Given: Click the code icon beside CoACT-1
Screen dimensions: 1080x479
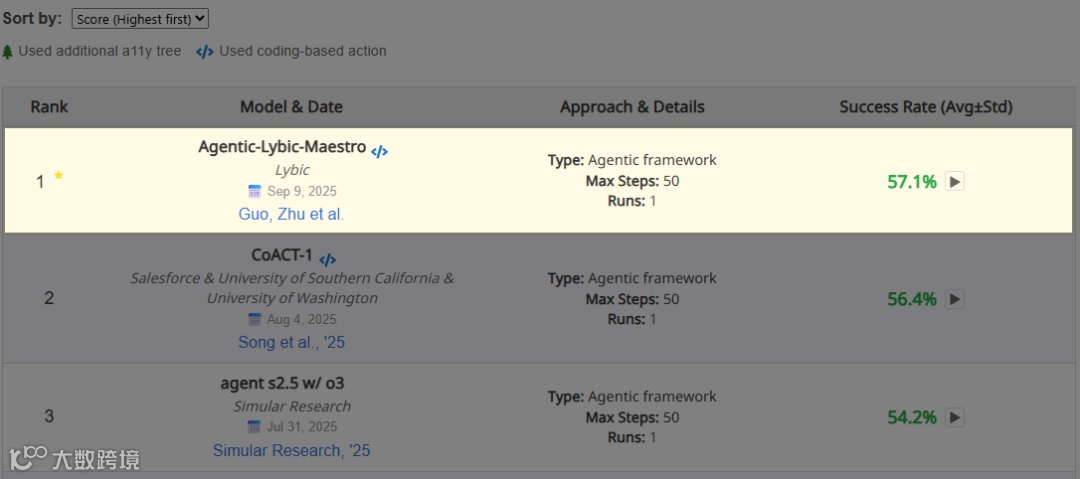Looking at the screenshot, I should [x=327, y=260].
